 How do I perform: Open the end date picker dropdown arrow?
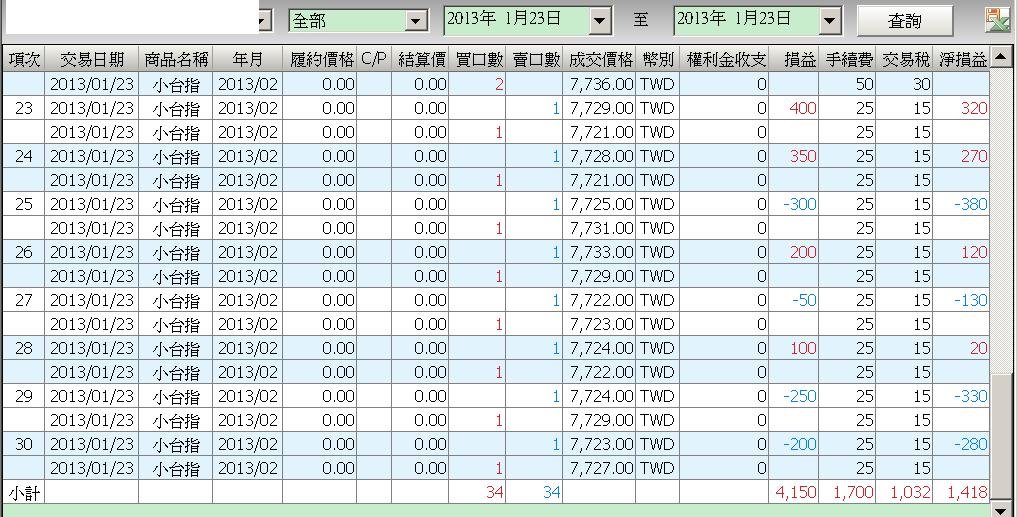pyautogui.click(x=829, y=21)
